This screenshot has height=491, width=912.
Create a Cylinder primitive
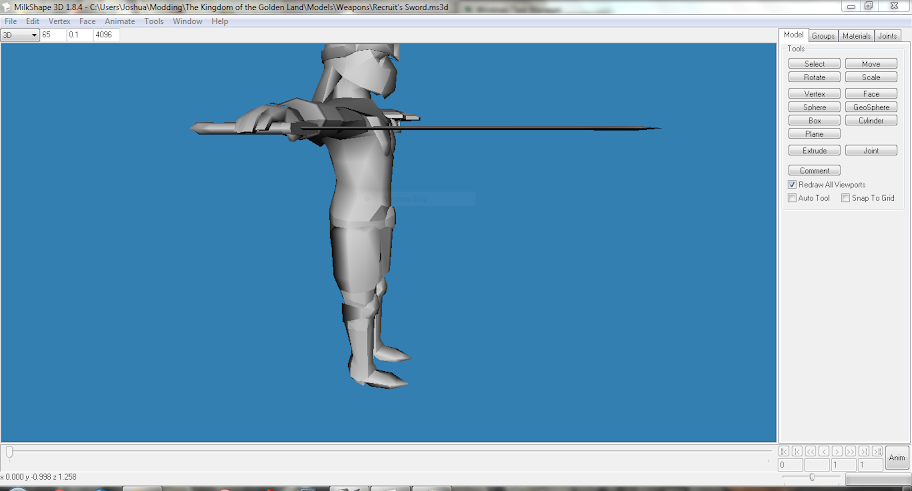(871, 120)
